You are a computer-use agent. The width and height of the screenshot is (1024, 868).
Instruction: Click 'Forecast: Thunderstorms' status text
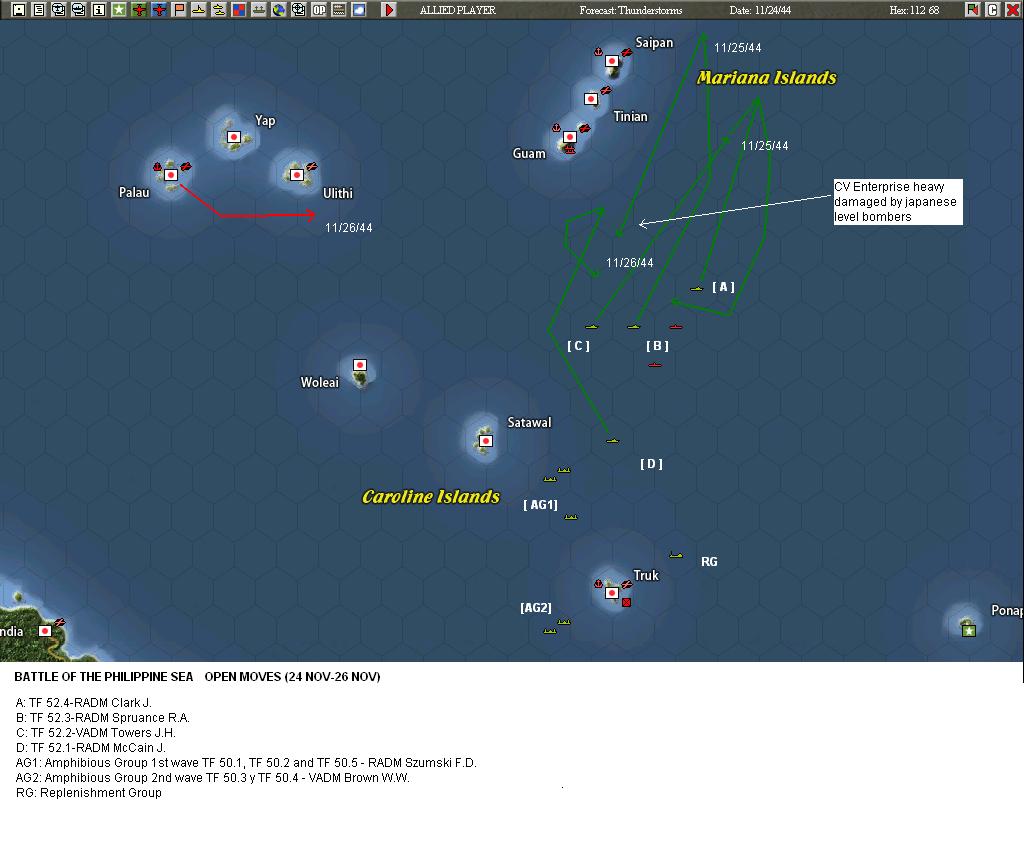pyautogui.click(x=631, y=10)
